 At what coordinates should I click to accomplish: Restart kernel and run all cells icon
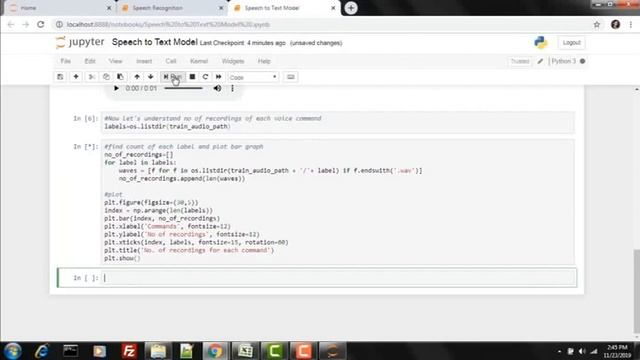tap(219, 77)
